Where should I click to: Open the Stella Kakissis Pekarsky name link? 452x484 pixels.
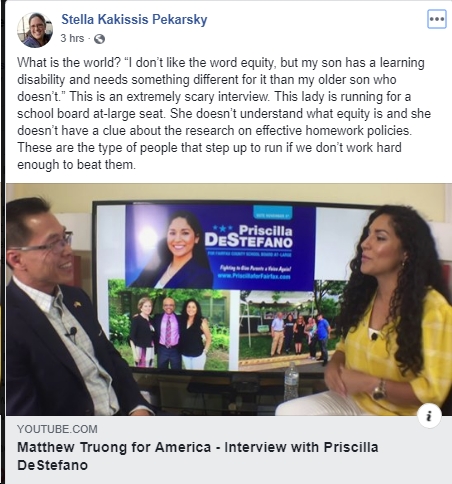pos(134,19)
